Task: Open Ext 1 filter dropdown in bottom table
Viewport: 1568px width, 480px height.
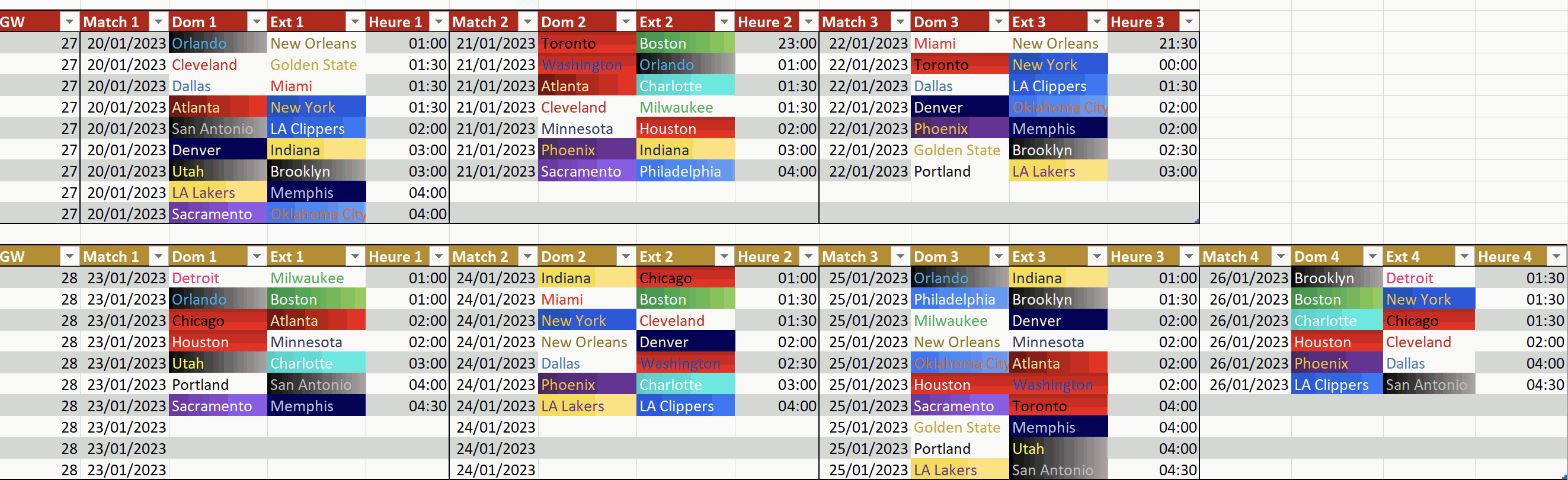Action: (355, 257)
